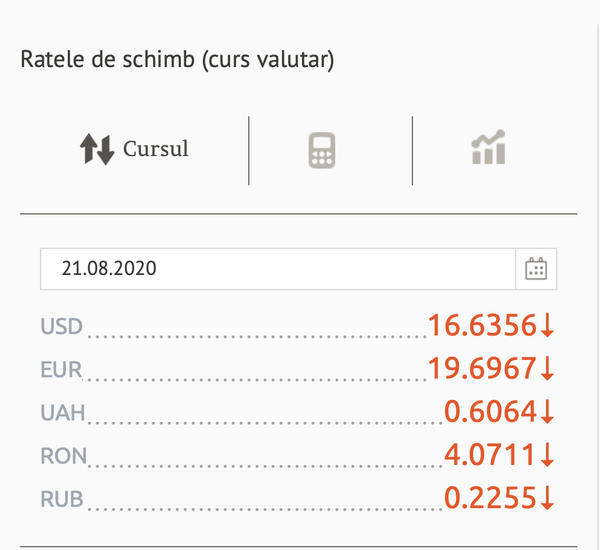Open the currency calculator tab icon
The height and width of the screenshot is (550, 600).
click(x=322, y=150)
